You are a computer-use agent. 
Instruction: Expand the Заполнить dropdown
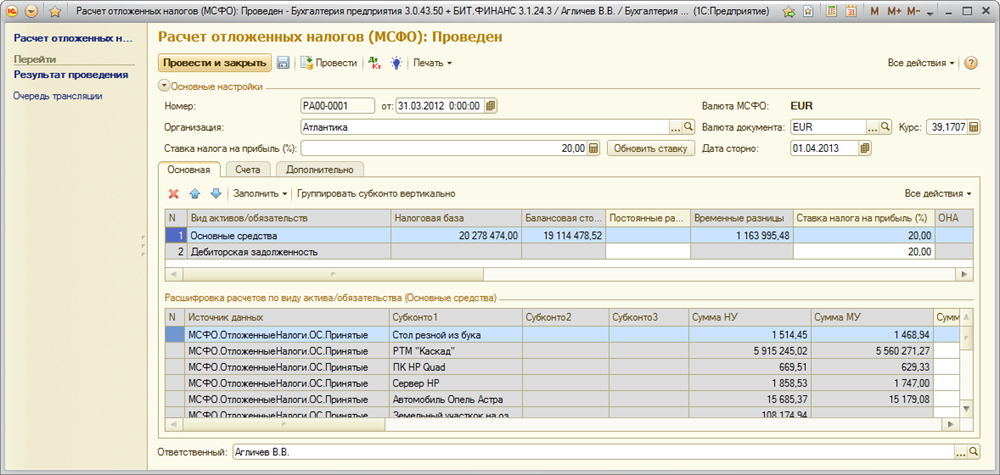[x=259, y=193]
